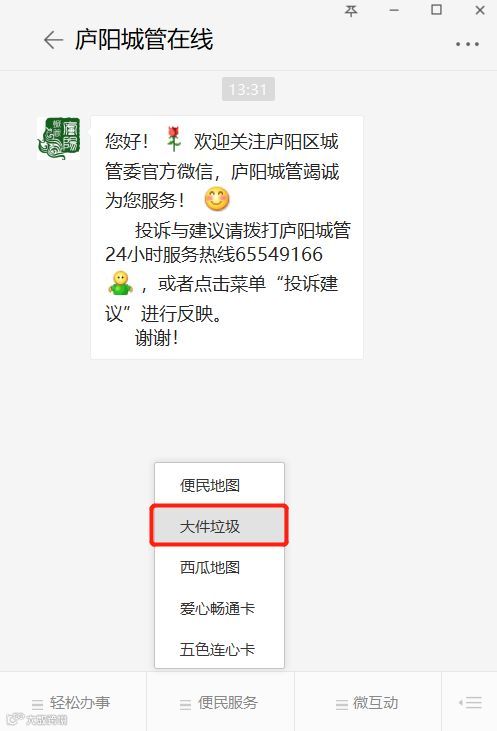The width and height of the screenshot is (497, 731).
Task: Maximize the chat window
Action: (436, 10)
